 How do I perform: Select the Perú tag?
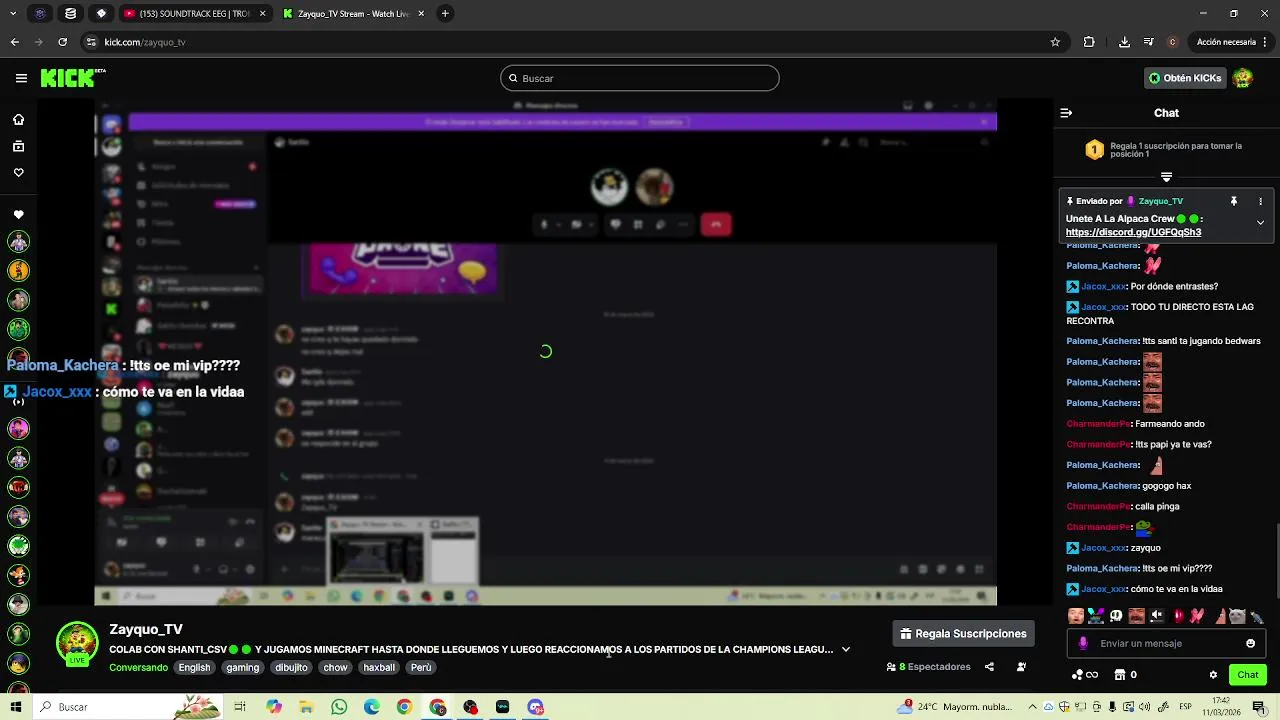tap(421, 667)
